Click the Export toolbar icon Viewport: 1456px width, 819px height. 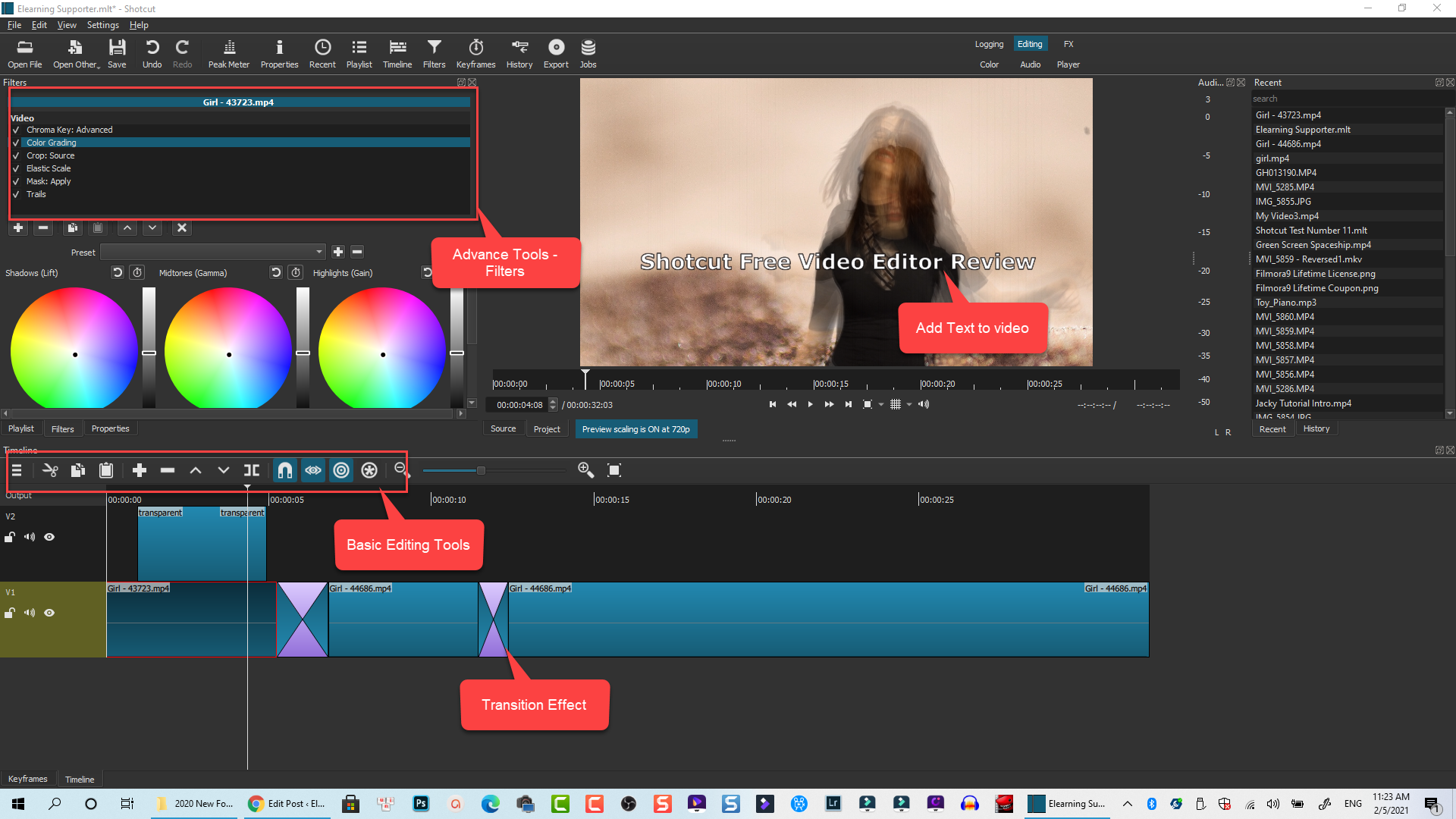pyautogui.click(x=556, y=53)
